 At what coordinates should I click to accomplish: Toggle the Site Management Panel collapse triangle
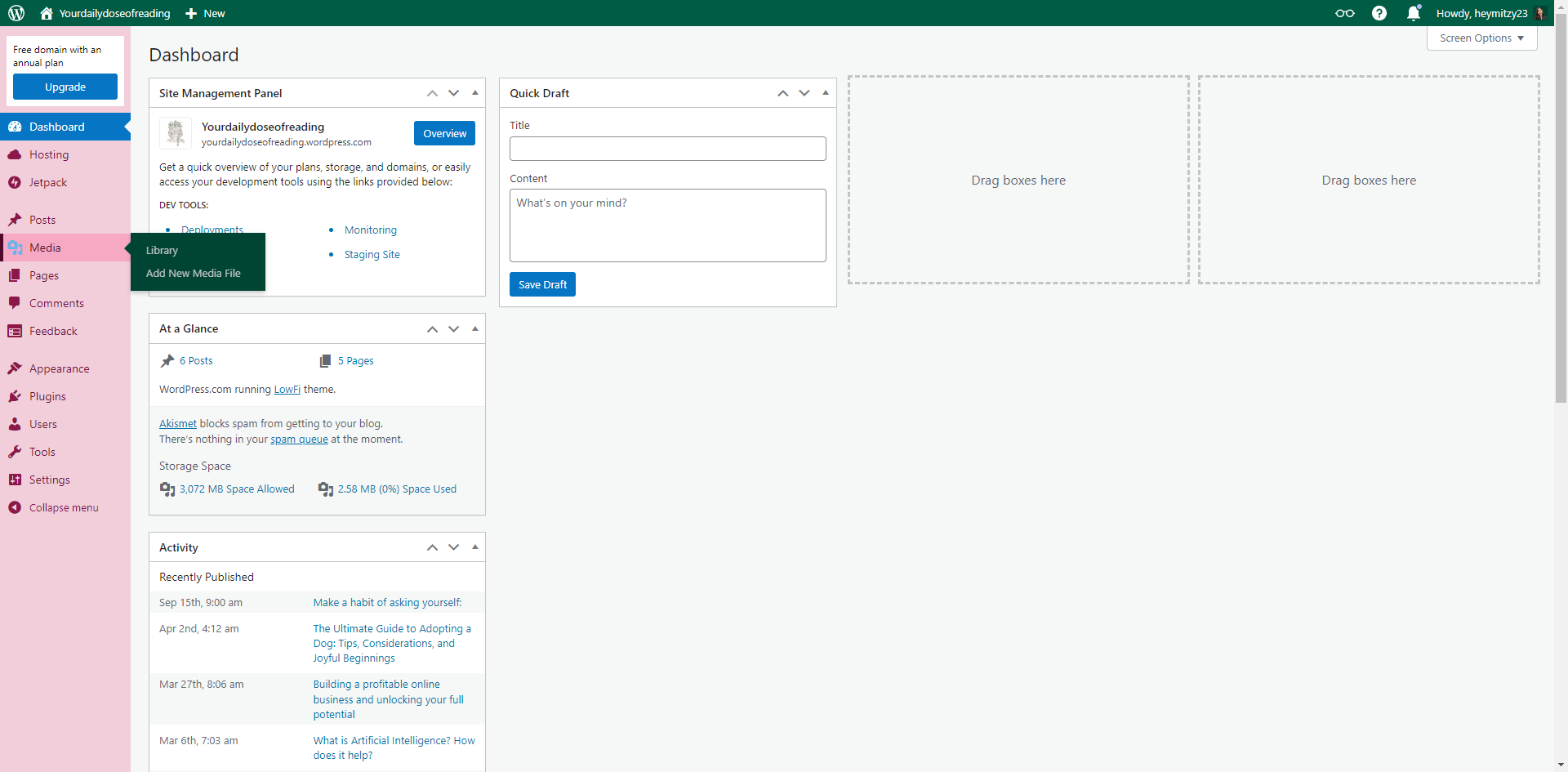pyautogui.click(x=475, y=93)
